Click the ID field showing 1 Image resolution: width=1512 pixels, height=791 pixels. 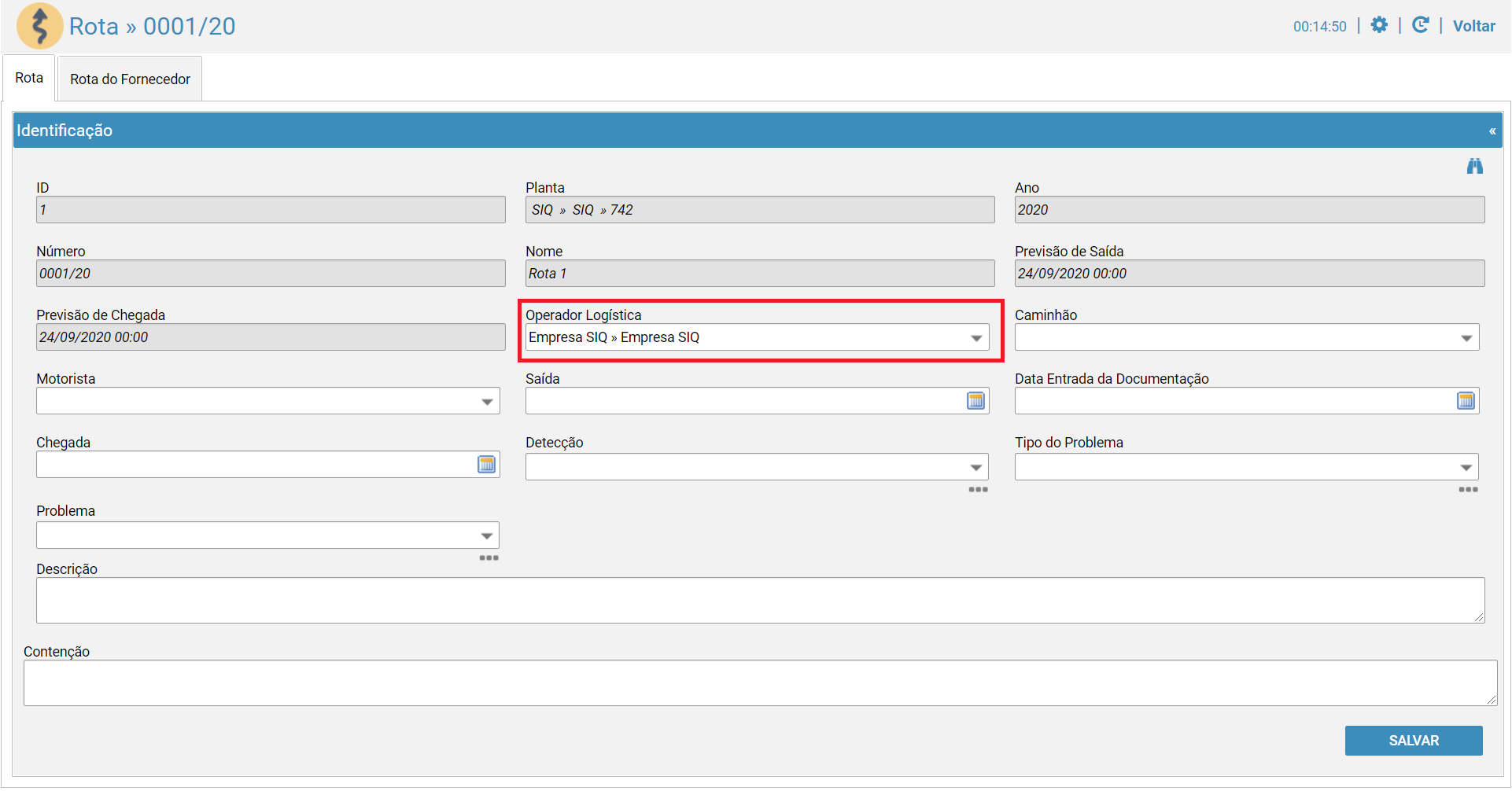tap(271, 210)
